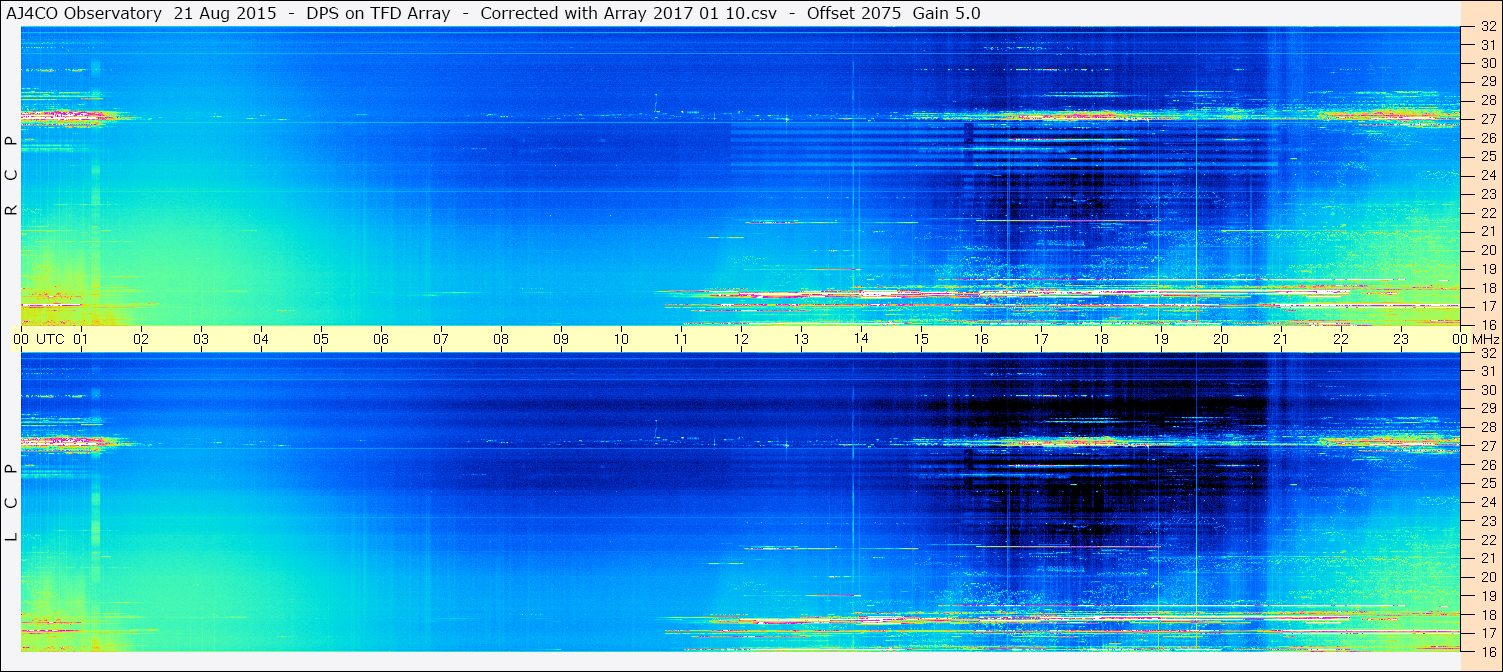The image size is (1503, 672).
Task: Select the 17 hour mark on time axis
Action: (x=1041, y=339)
